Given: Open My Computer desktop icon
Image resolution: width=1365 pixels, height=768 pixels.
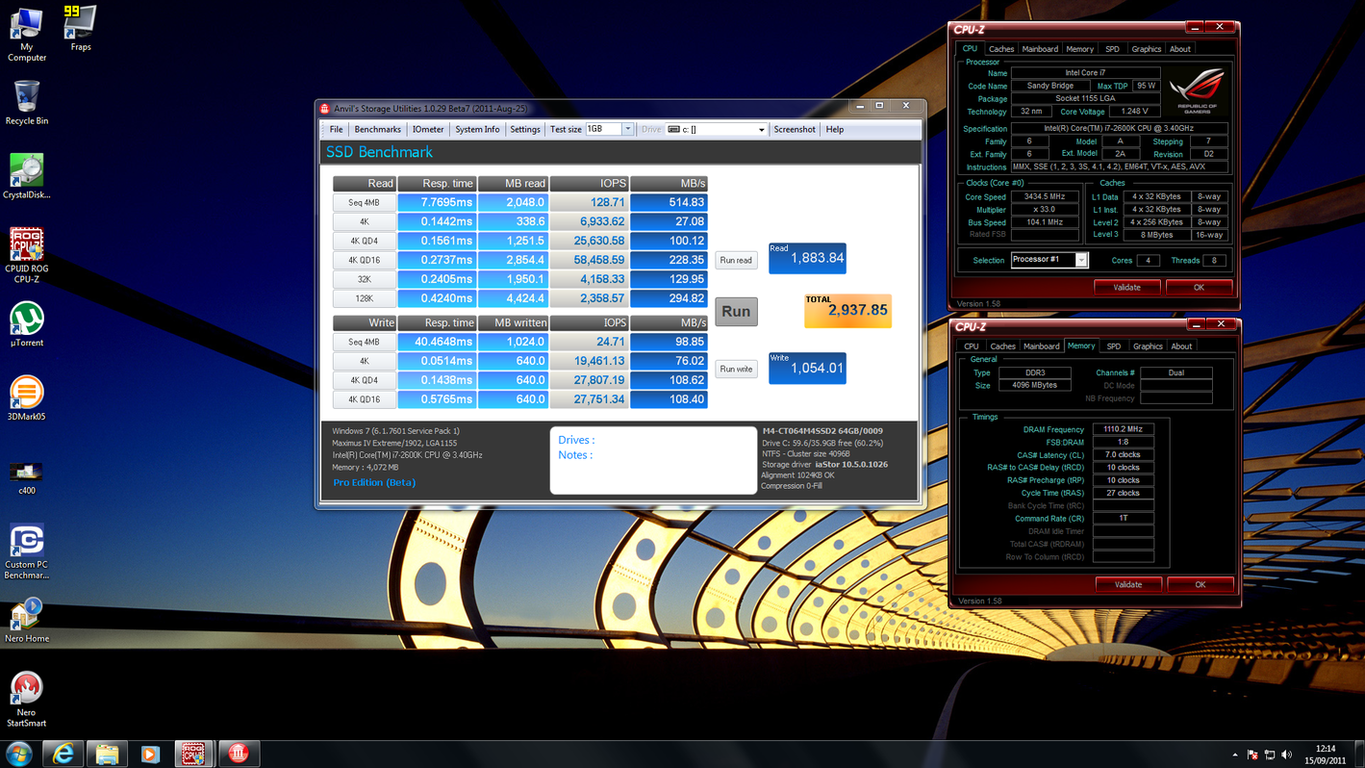Looking at the screenshot, I should click(x=26, y=34).
